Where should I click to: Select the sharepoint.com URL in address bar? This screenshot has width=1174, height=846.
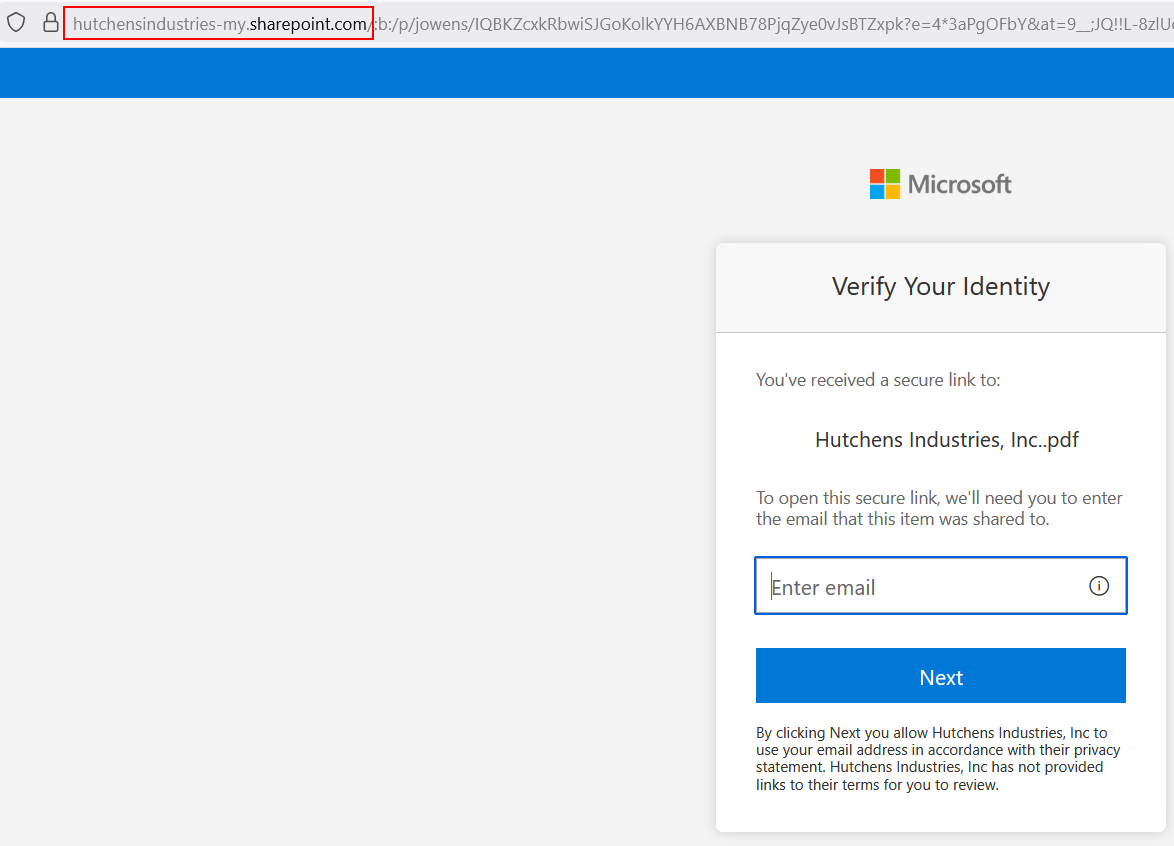219,23
